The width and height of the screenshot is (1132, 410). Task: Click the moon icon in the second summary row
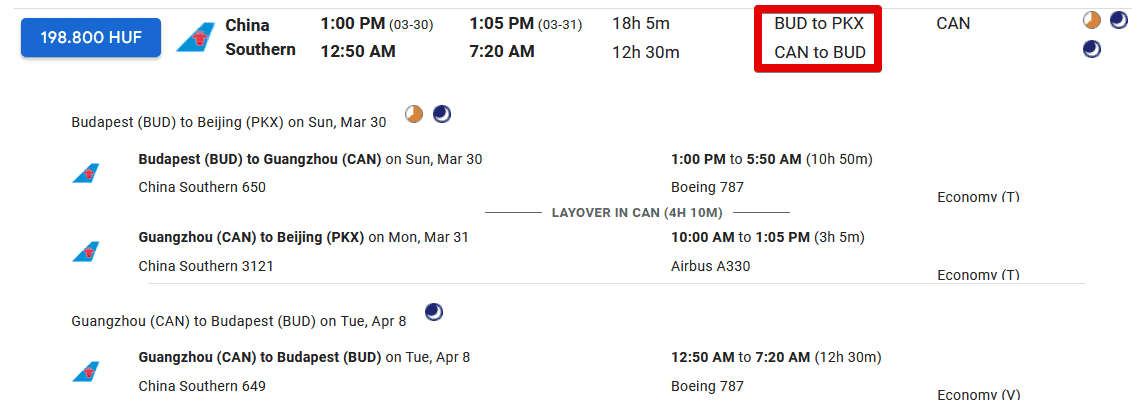1092,48
